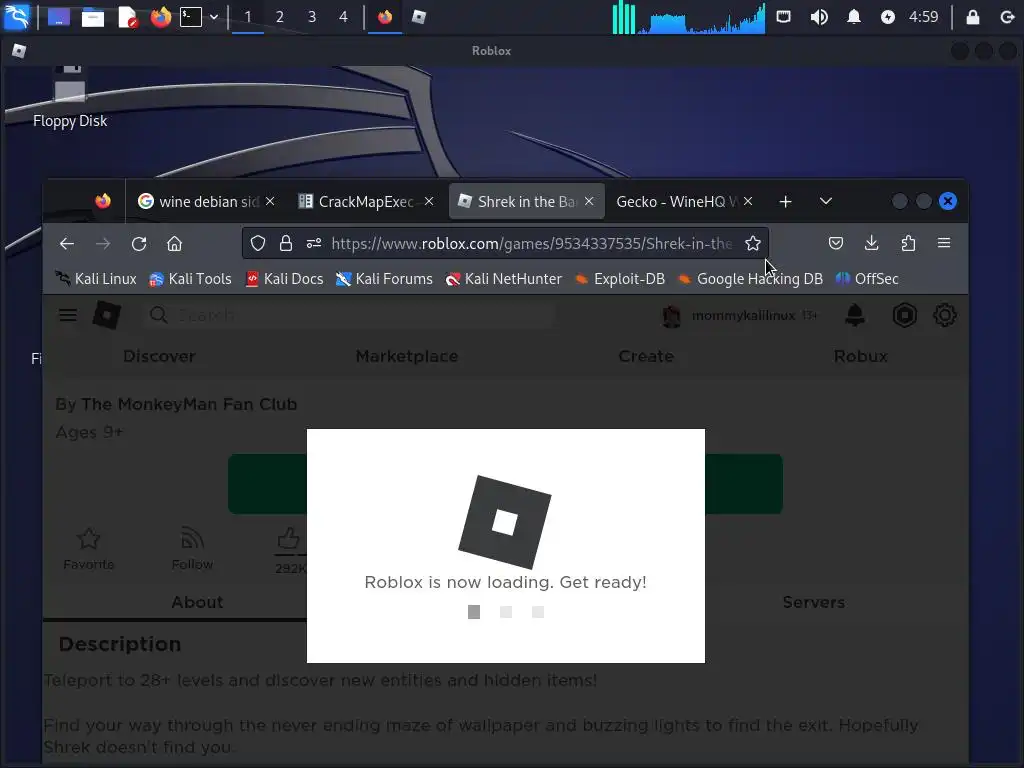The image size is (1024, 768).
Task: Open the Kali Forums bookmark
Action: (x=384, y=279)
